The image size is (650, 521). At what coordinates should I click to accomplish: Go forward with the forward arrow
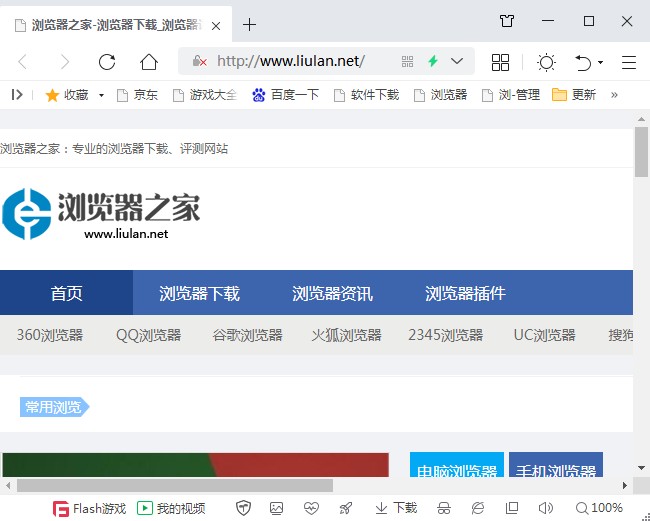pos(65,62)
